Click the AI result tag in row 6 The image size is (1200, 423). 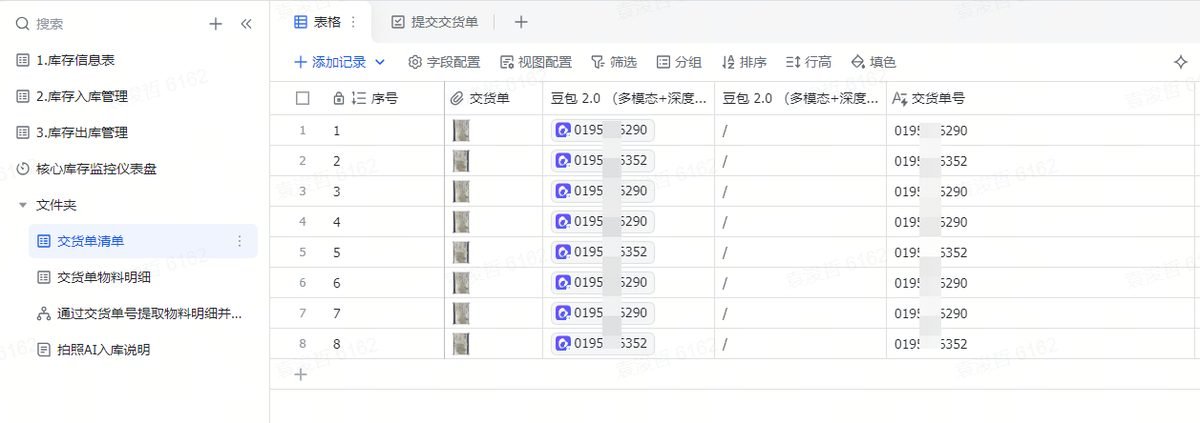(602, 282)
